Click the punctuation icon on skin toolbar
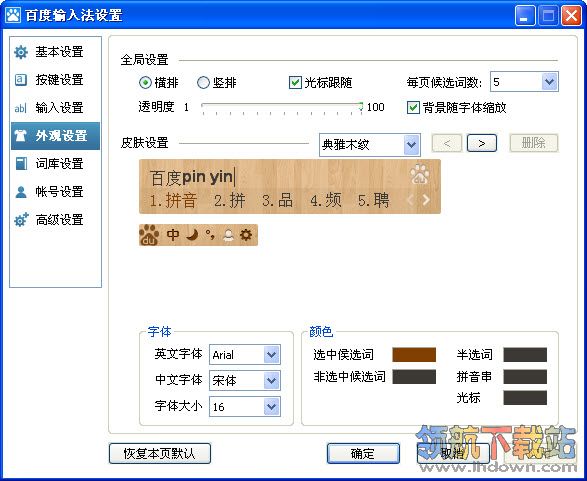The image size is (587, 481). coord(210,235)
